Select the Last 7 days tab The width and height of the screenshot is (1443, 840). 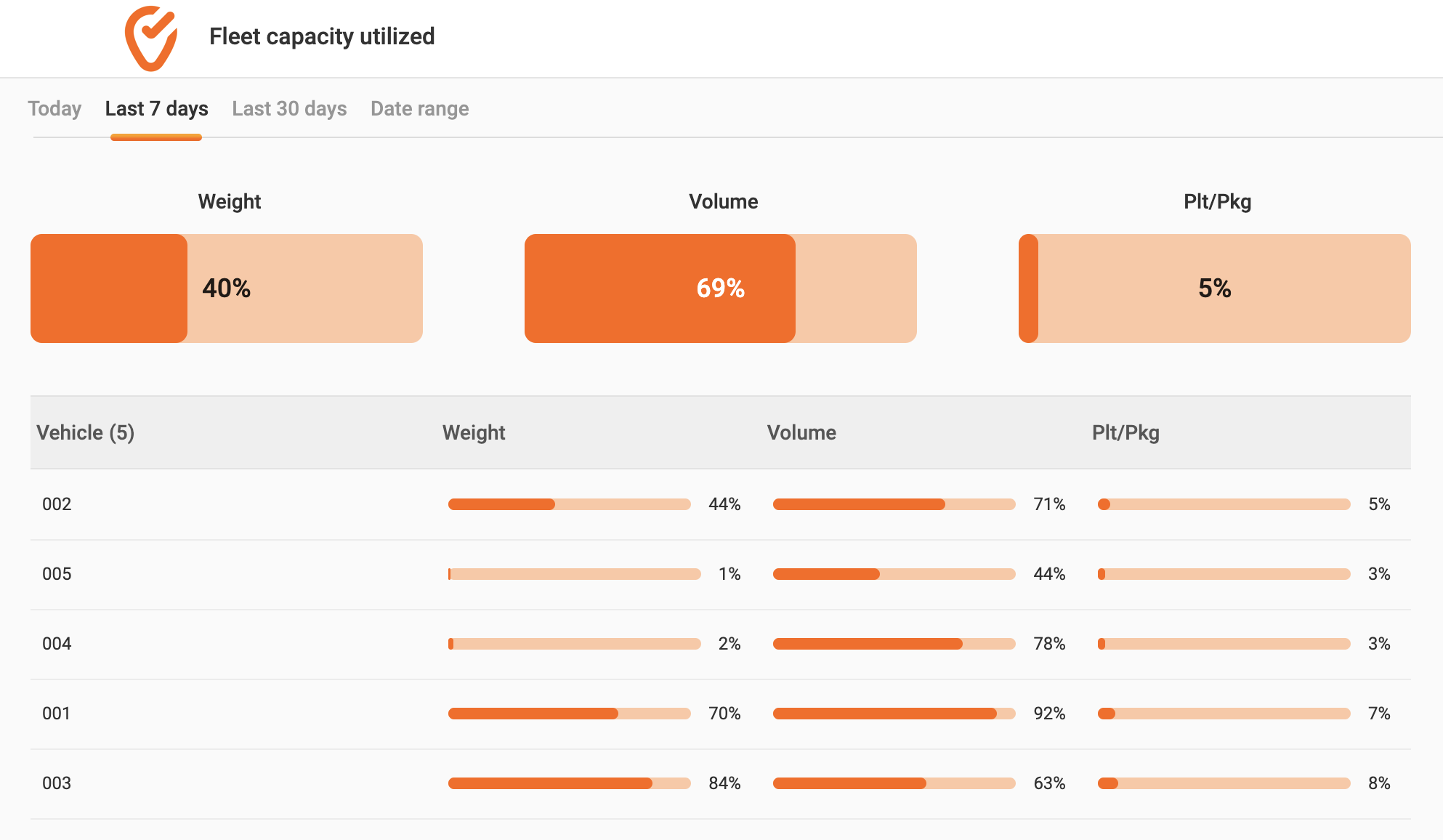(157, 109)
